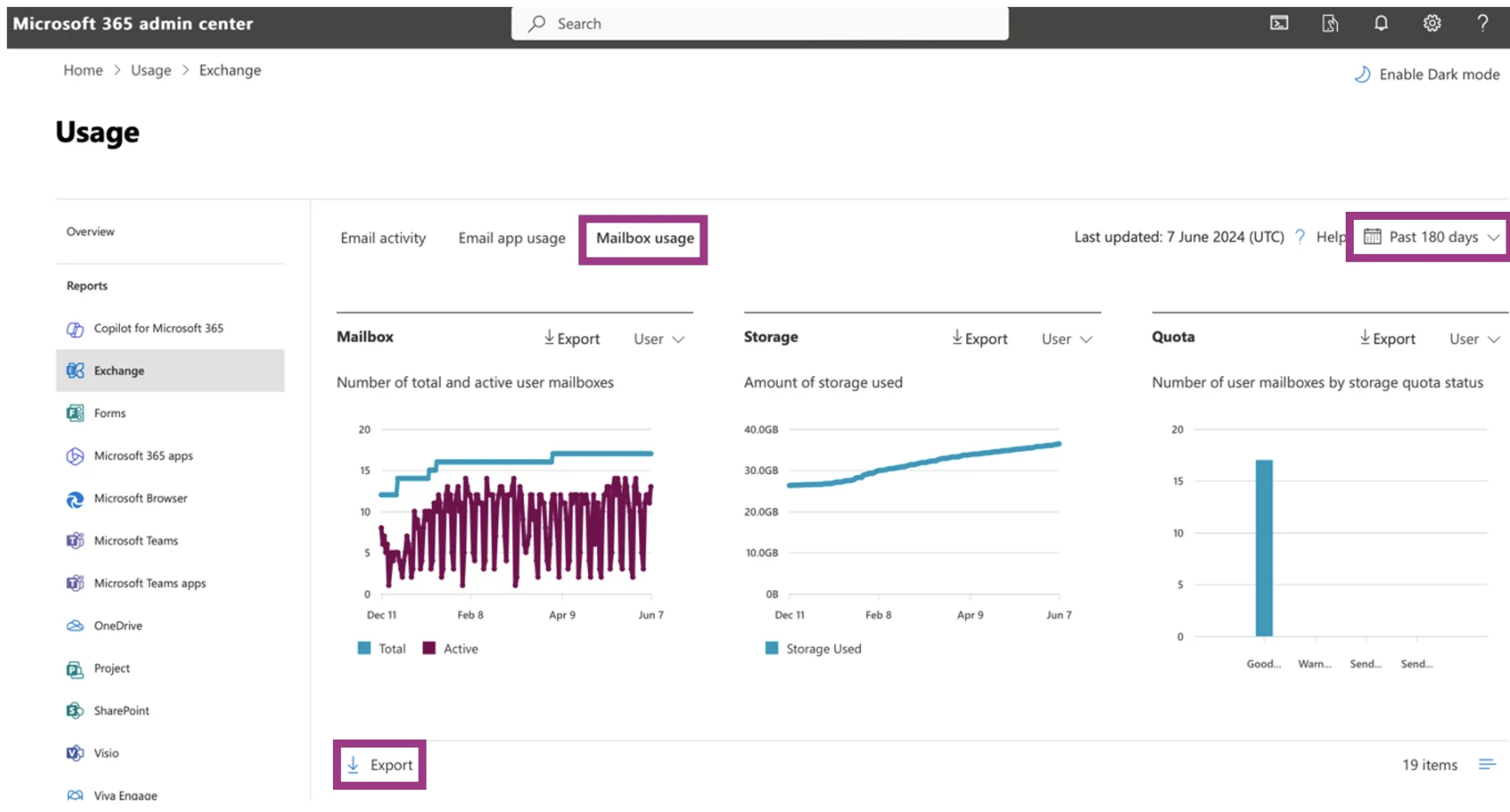Screen dimensions: 1510x812
Task: Click the Help link
Action: [x=1331, y=237]
